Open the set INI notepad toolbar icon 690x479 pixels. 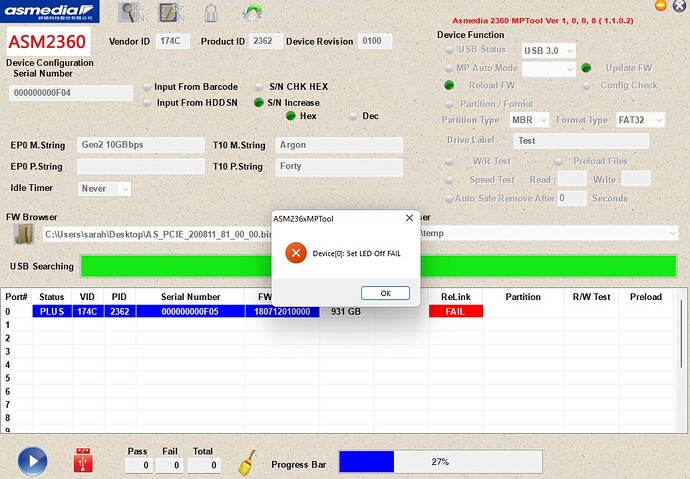tap(169, 12)
